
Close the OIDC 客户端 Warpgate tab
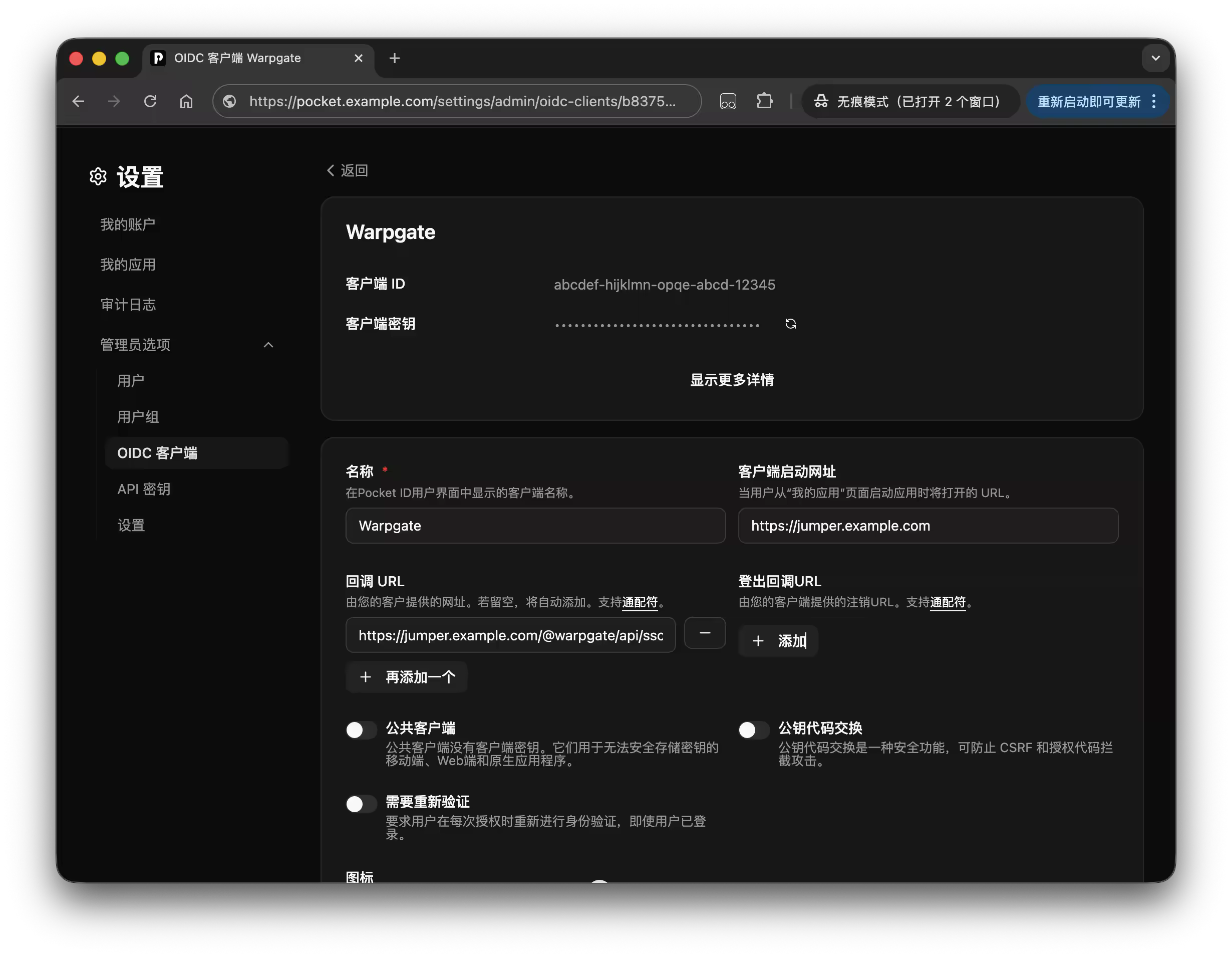pyautogui.click(x=358, y=58)
